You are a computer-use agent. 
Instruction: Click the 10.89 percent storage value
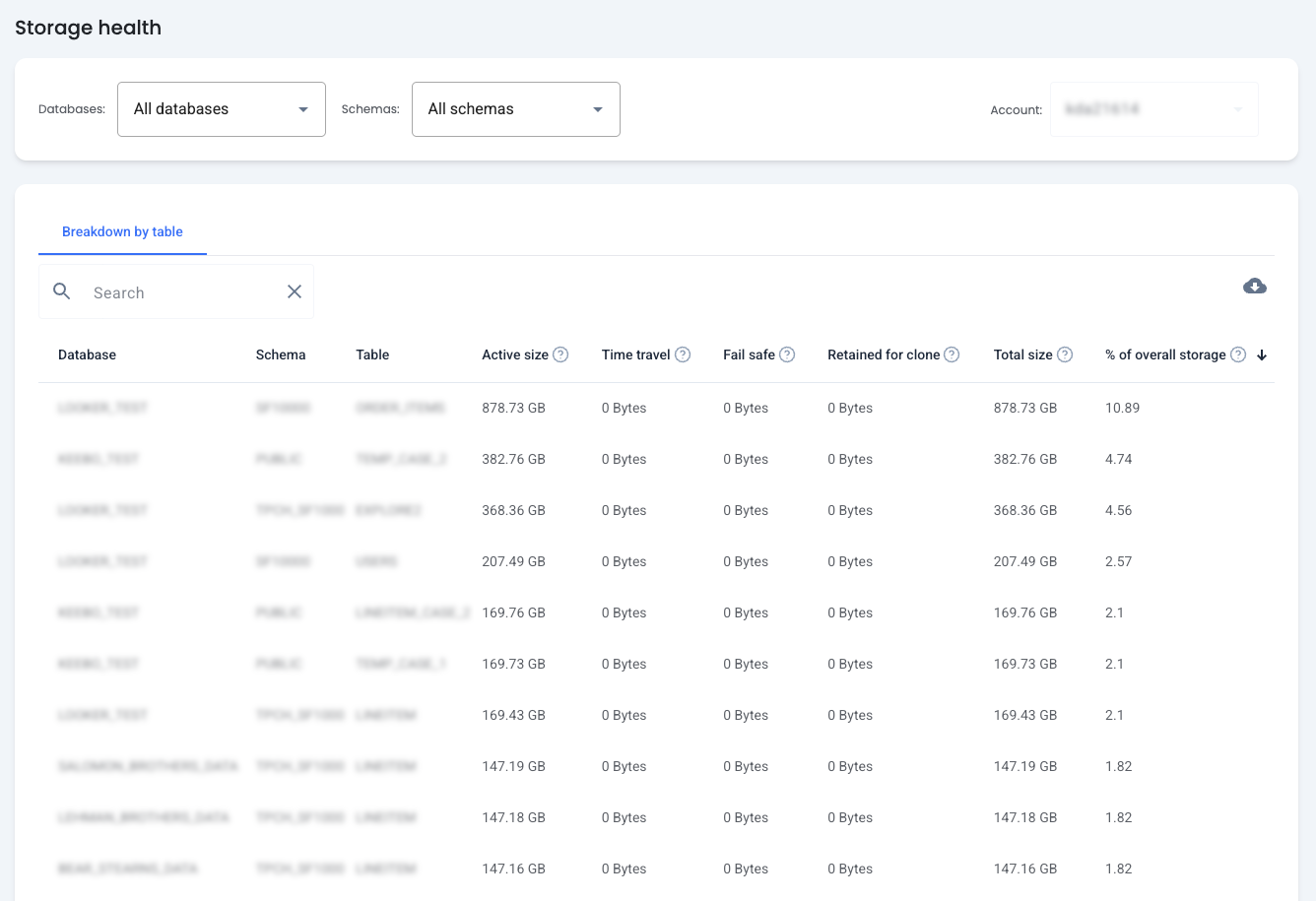coord(1122,408)
